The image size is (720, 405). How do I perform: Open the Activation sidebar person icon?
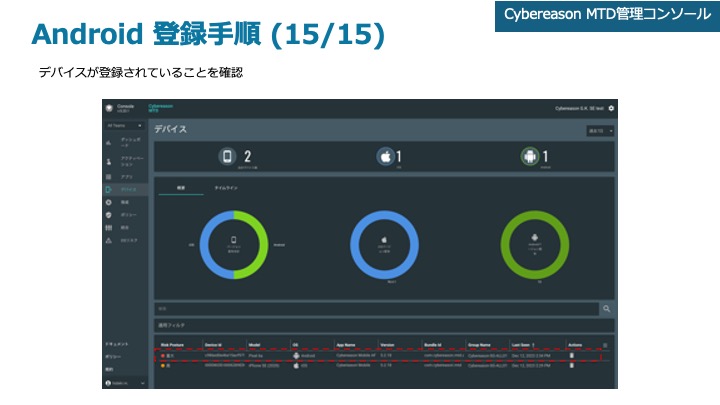109,162
